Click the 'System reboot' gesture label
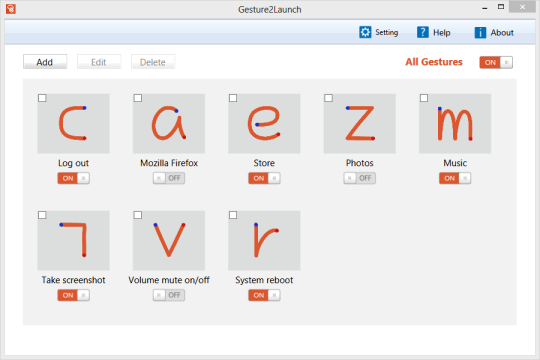Image resolution: width=540 pixels, height=360 pixels. 264,280
